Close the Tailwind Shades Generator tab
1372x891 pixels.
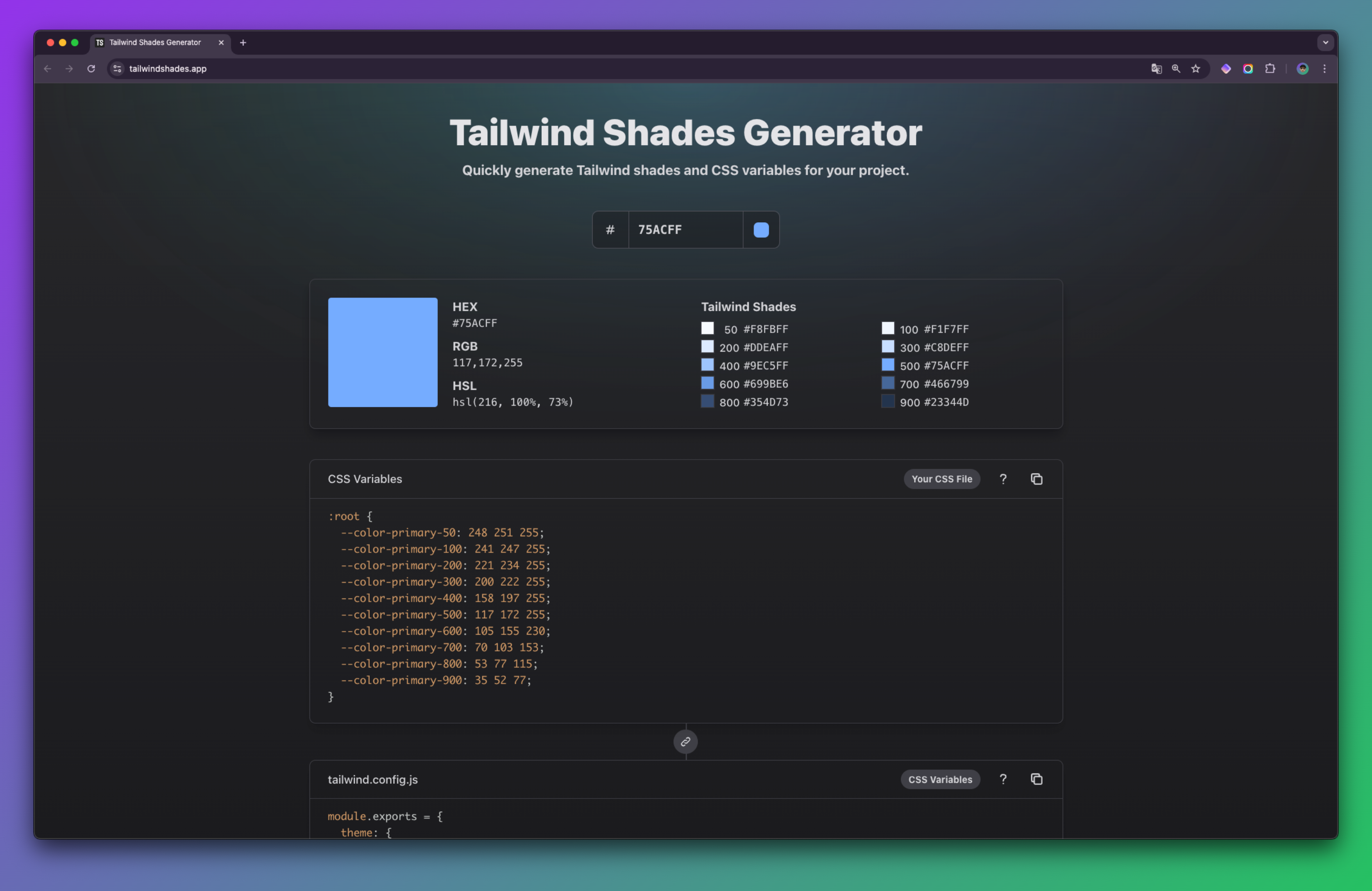(x=221, y=43)
